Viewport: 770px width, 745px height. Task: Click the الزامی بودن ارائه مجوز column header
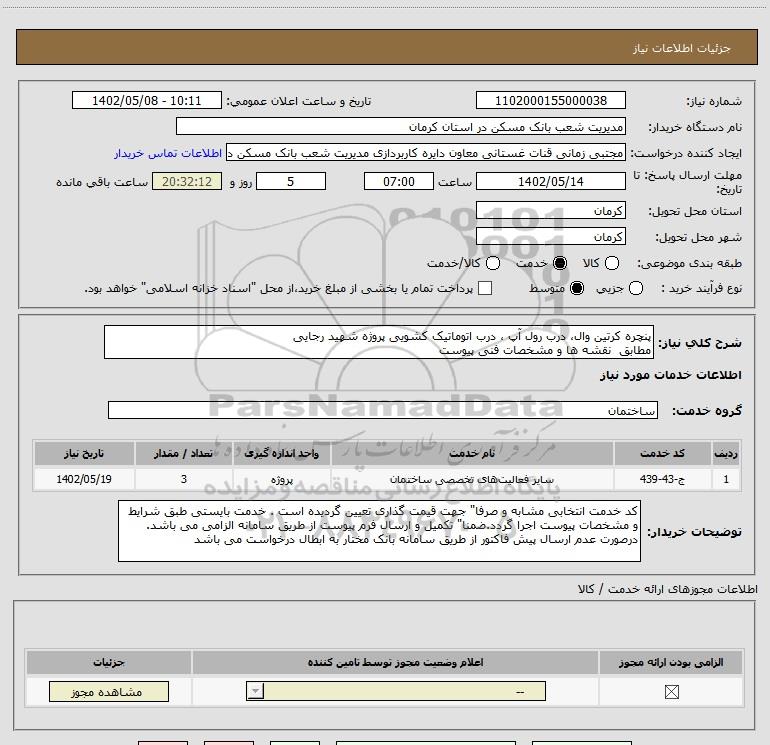pos(671,662)
